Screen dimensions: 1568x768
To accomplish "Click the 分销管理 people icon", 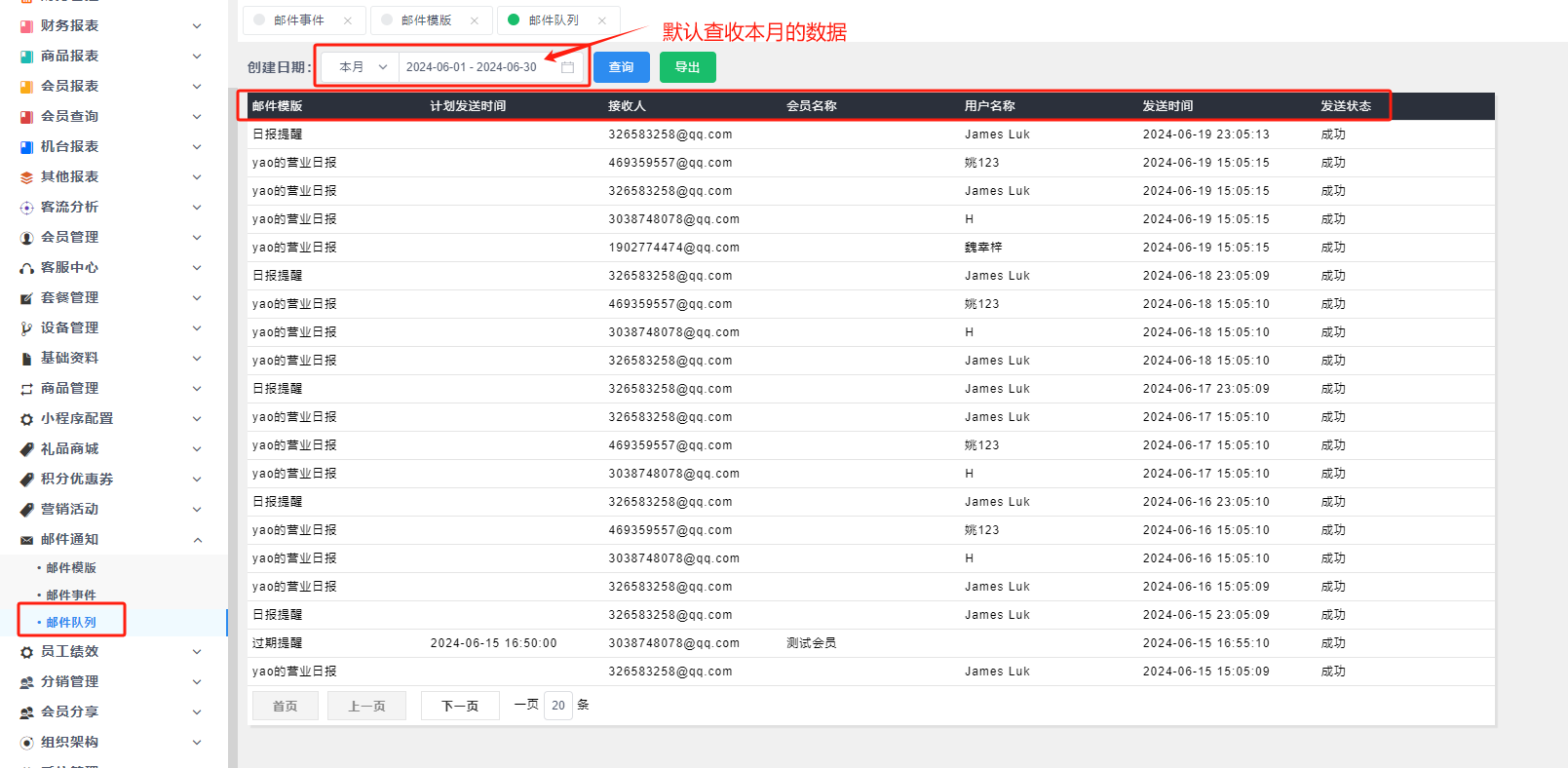I will (x=26, y=682).
